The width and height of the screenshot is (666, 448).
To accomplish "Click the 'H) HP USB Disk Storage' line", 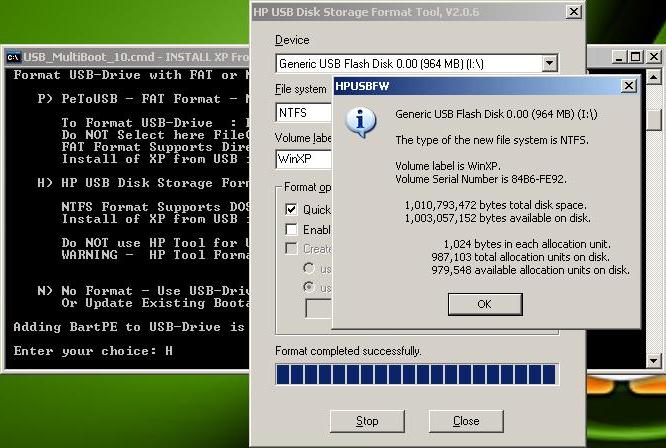I will click(x=143, y=183).
